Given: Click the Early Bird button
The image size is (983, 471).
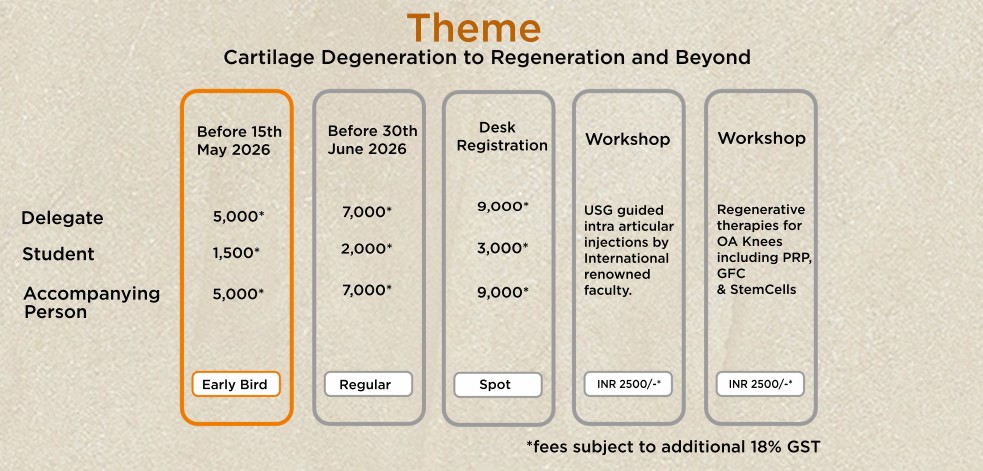Looking at the screenshot, I should 236,384.
